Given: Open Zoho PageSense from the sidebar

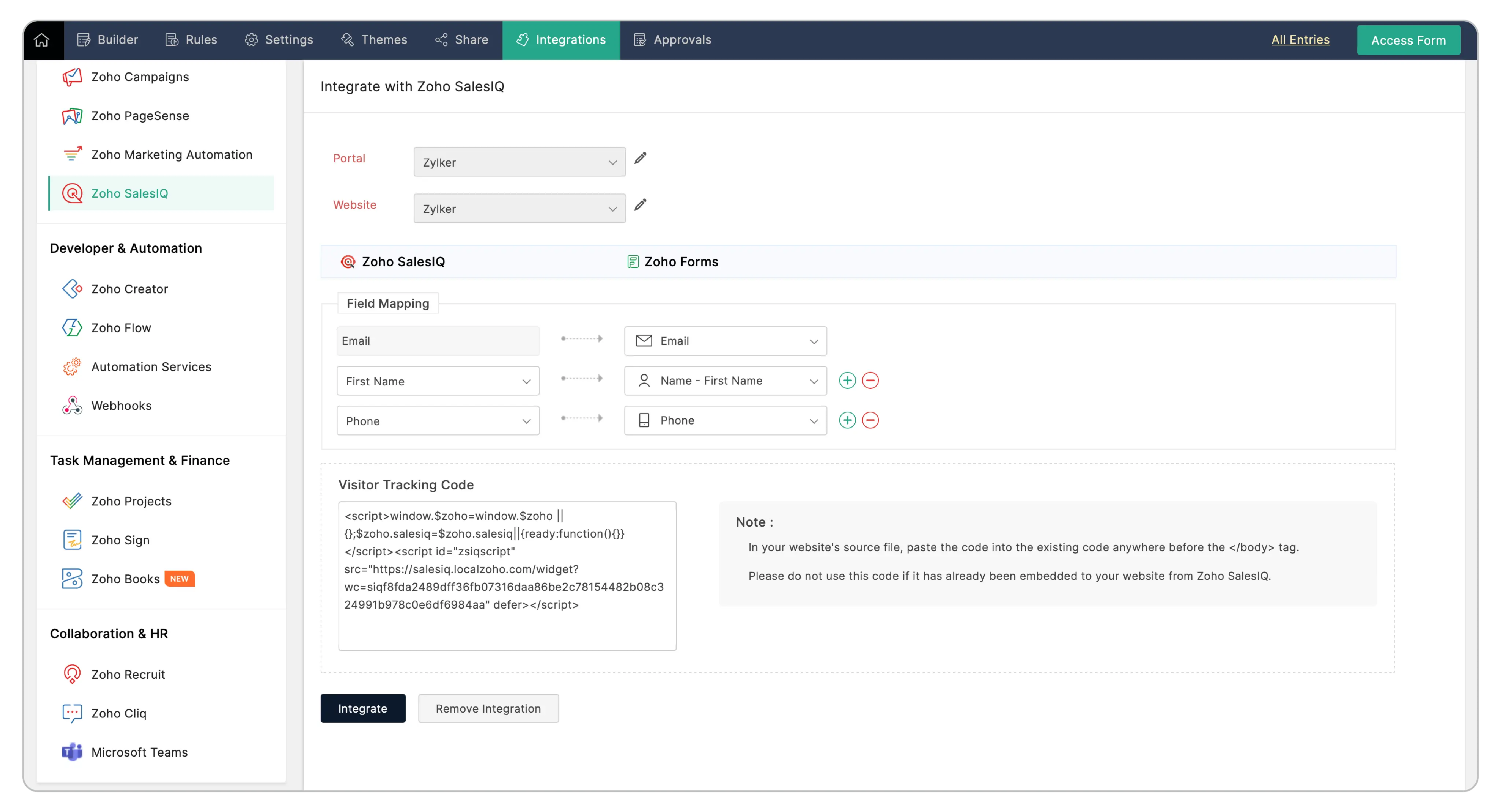Looking at the screenshot, I should tap(140, 115).
